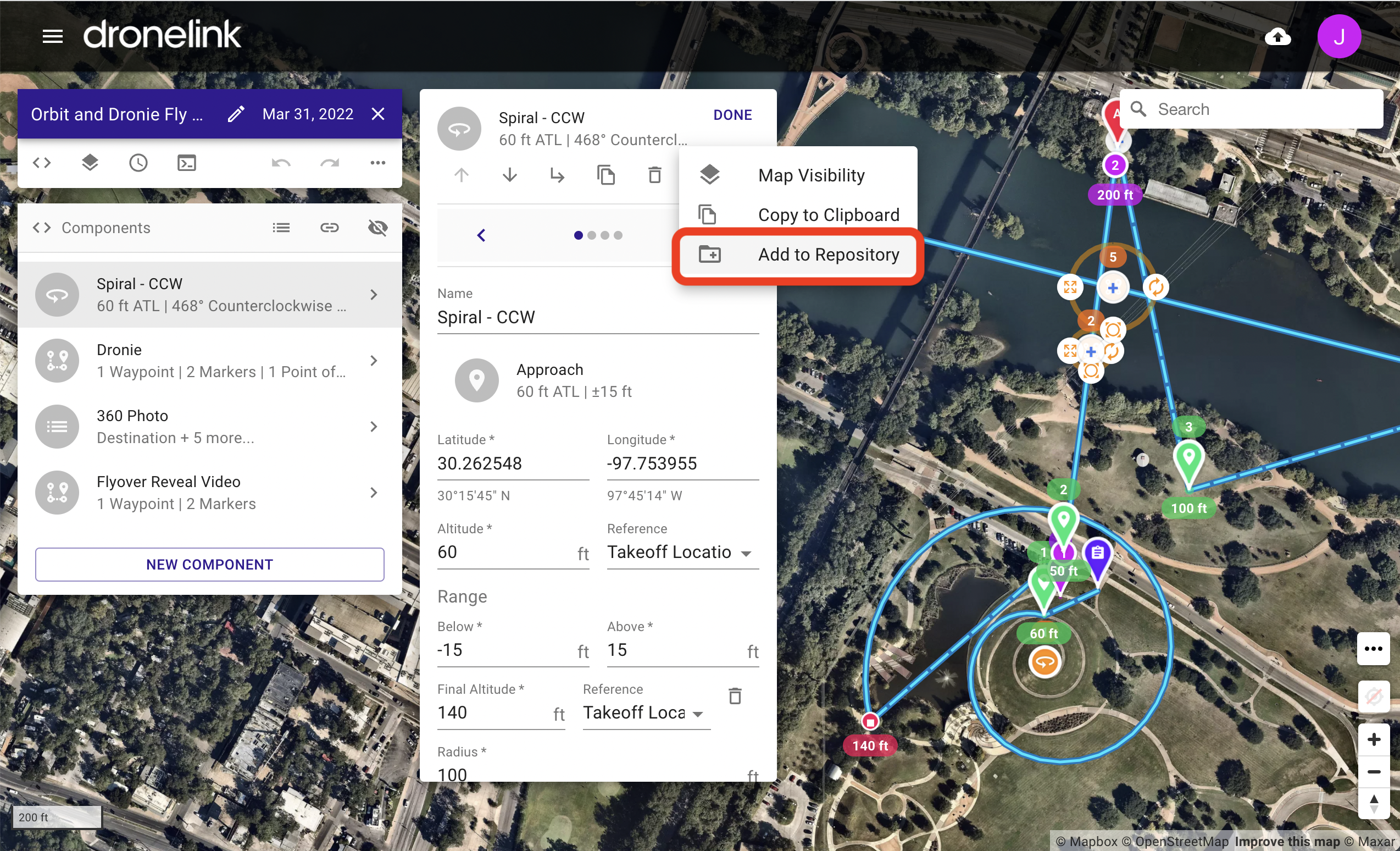Click the Final Altitude 140 field

pos(501,713)
